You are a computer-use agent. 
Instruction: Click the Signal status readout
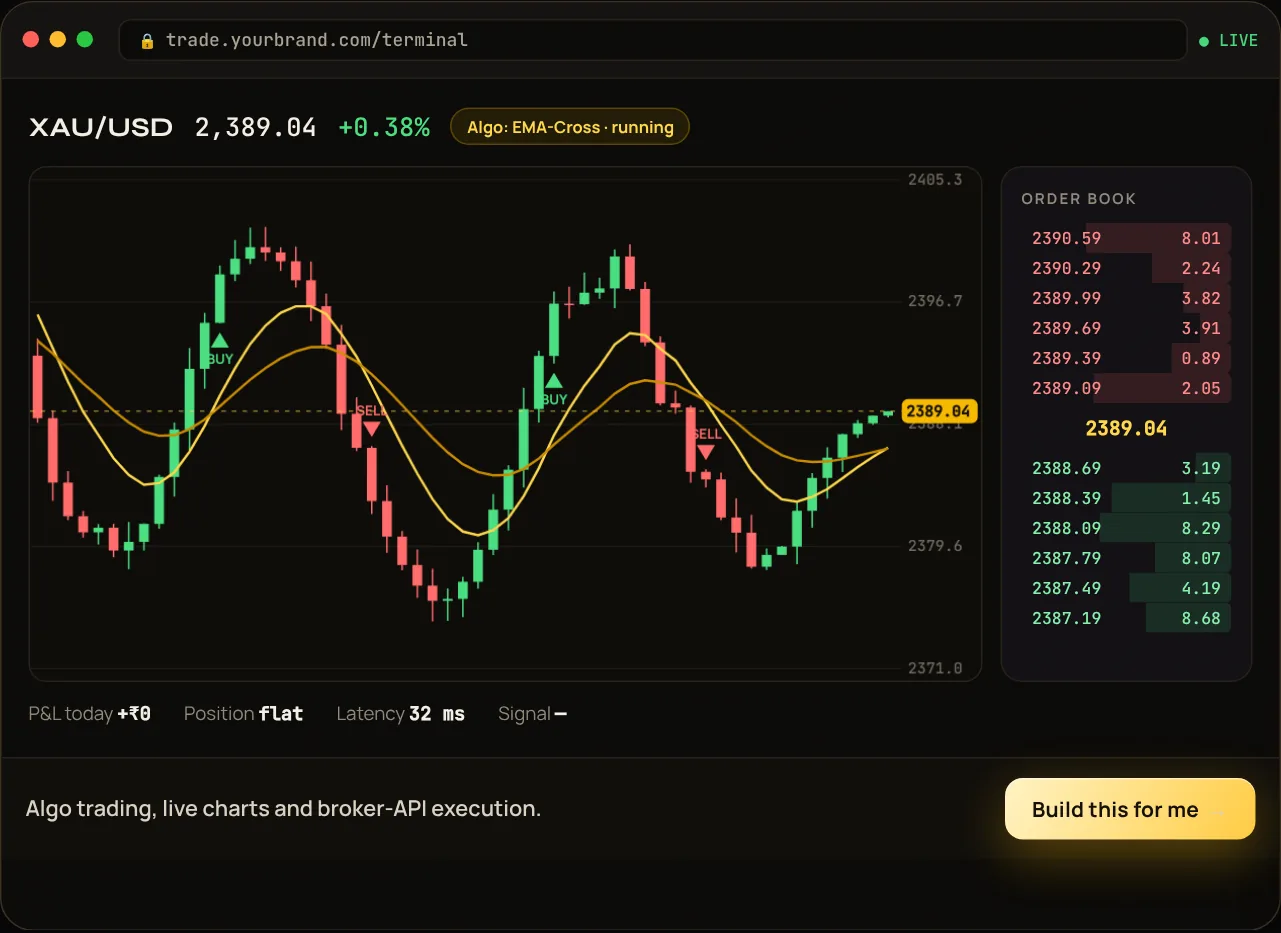(533, 713)
